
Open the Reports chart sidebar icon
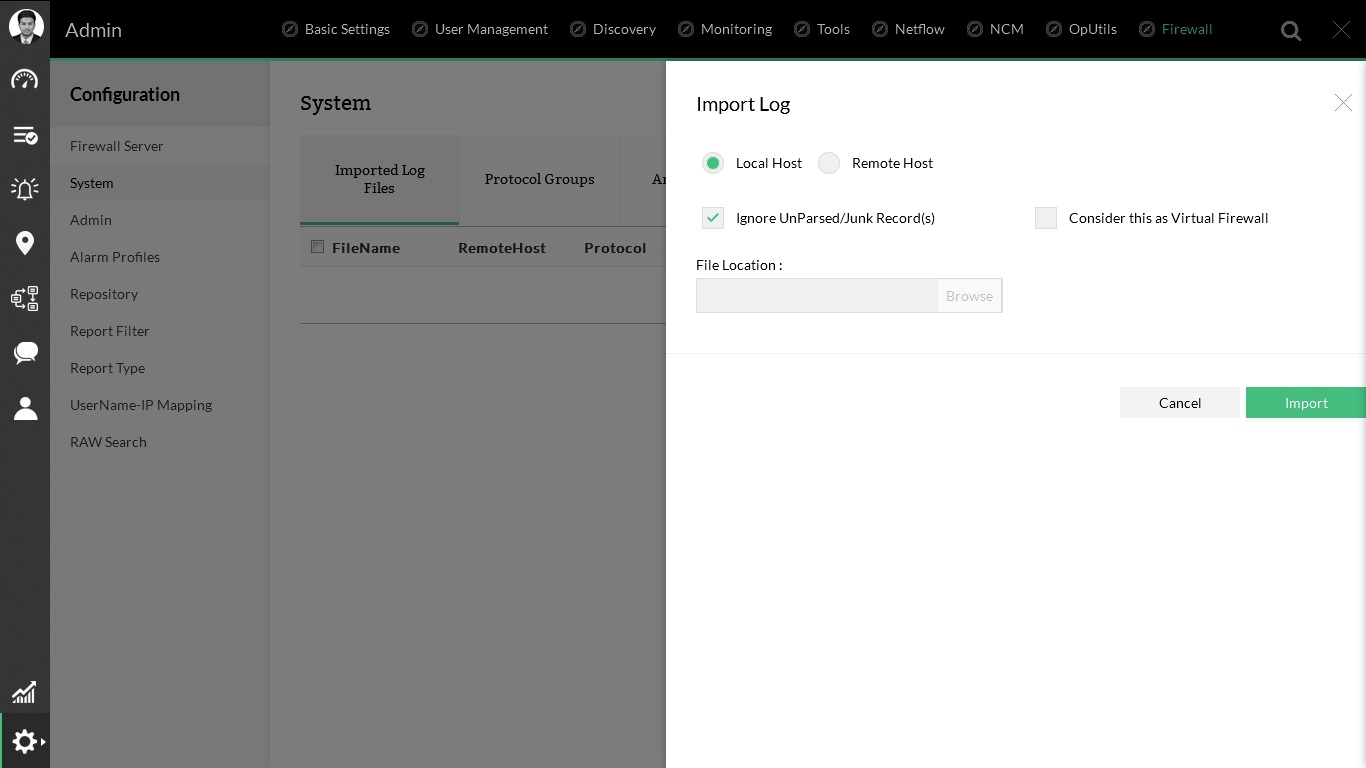pos(24,692)
